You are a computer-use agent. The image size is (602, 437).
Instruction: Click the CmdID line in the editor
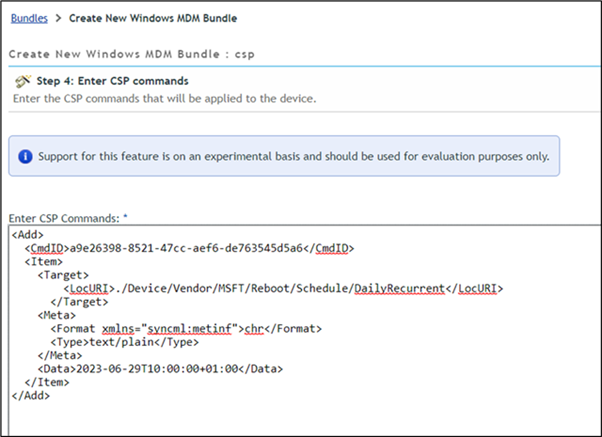click(x=190, y=247)
